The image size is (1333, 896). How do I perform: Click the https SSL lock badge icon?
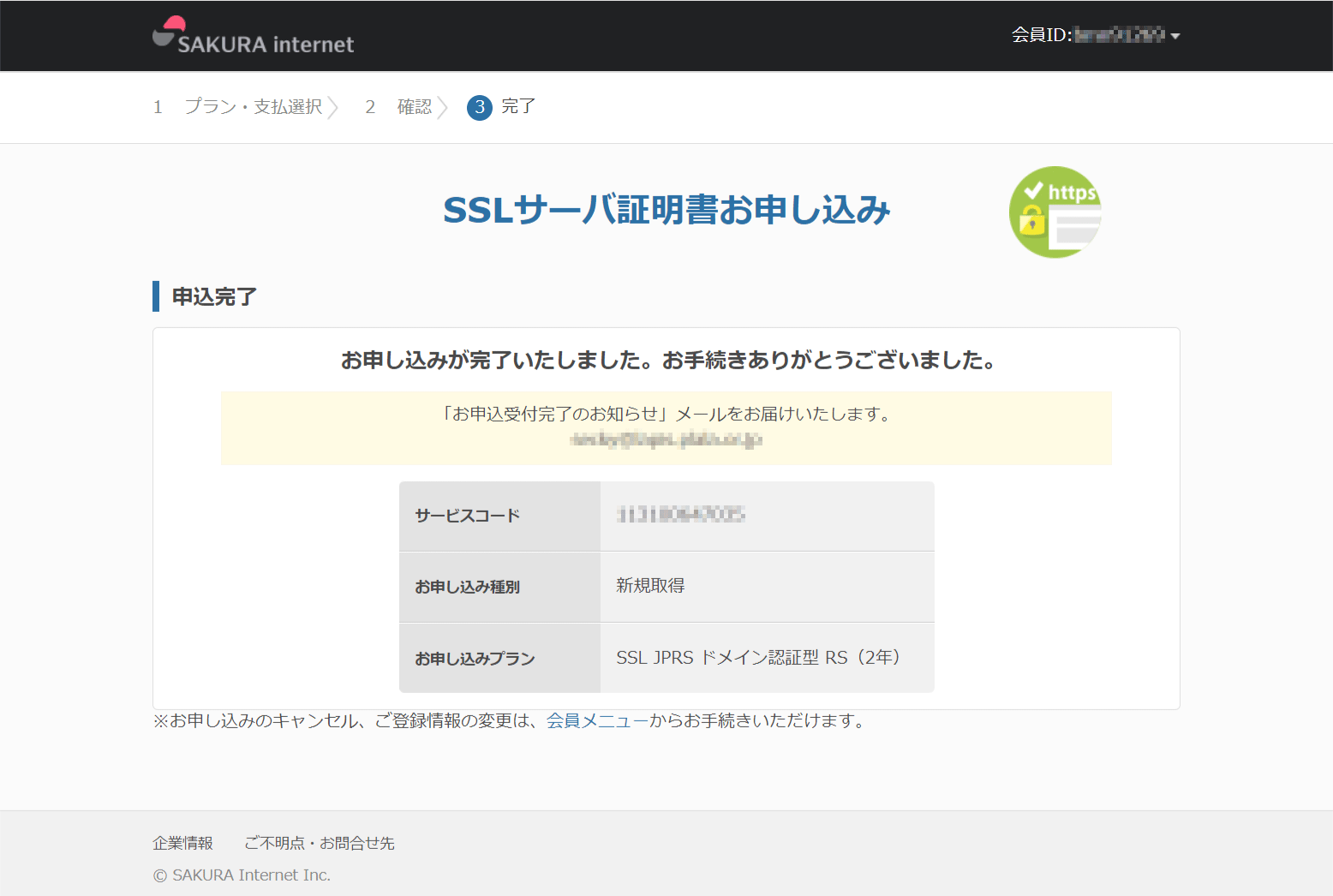pos(1055,212)
